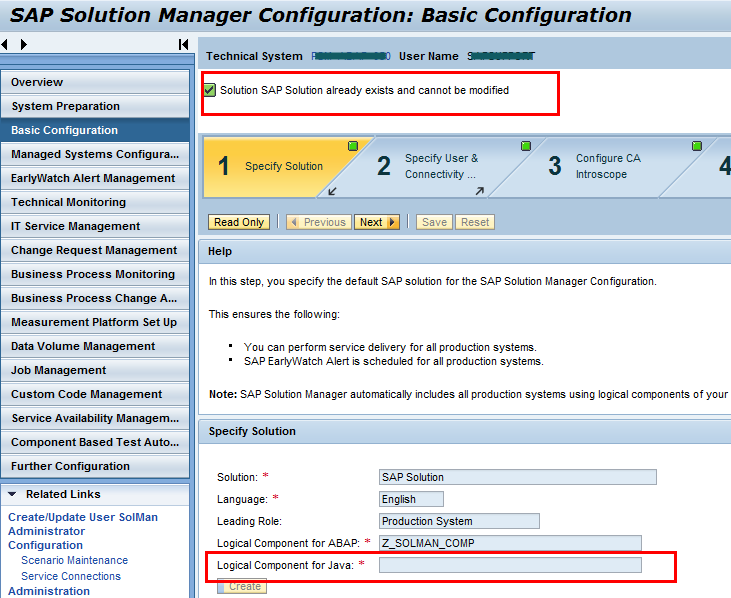Open System Preparation in sidebar
731x598 pixels.
[95, 106]
